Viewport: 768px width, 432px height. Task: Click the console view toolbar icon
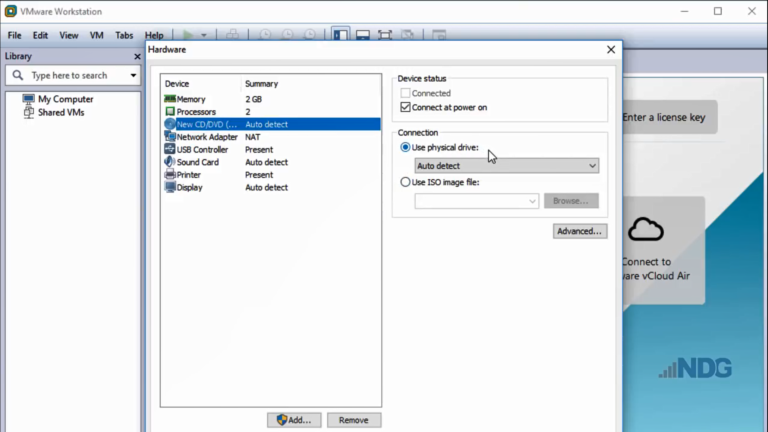(439, 35)
